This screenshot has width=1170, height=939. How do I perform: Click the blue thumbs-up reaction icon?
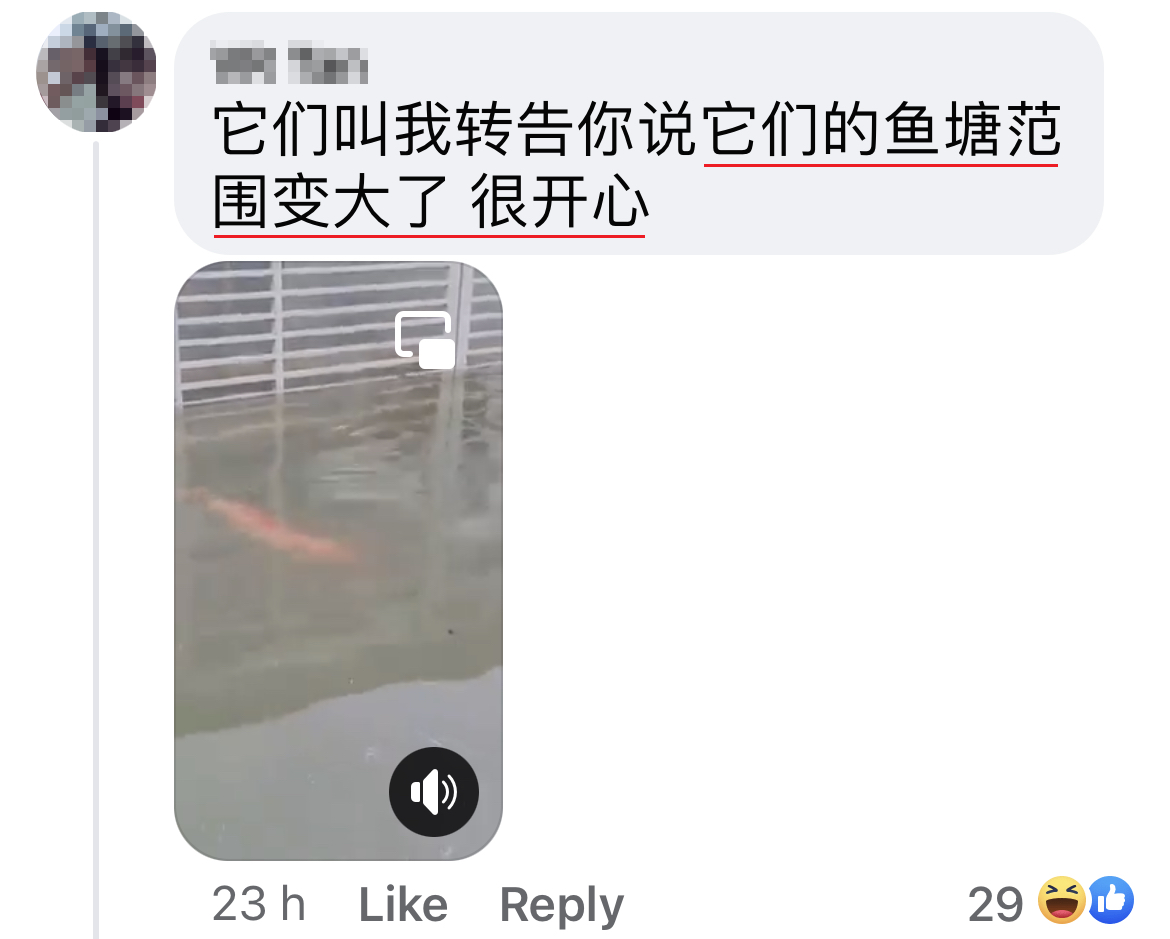point(1111,900)
